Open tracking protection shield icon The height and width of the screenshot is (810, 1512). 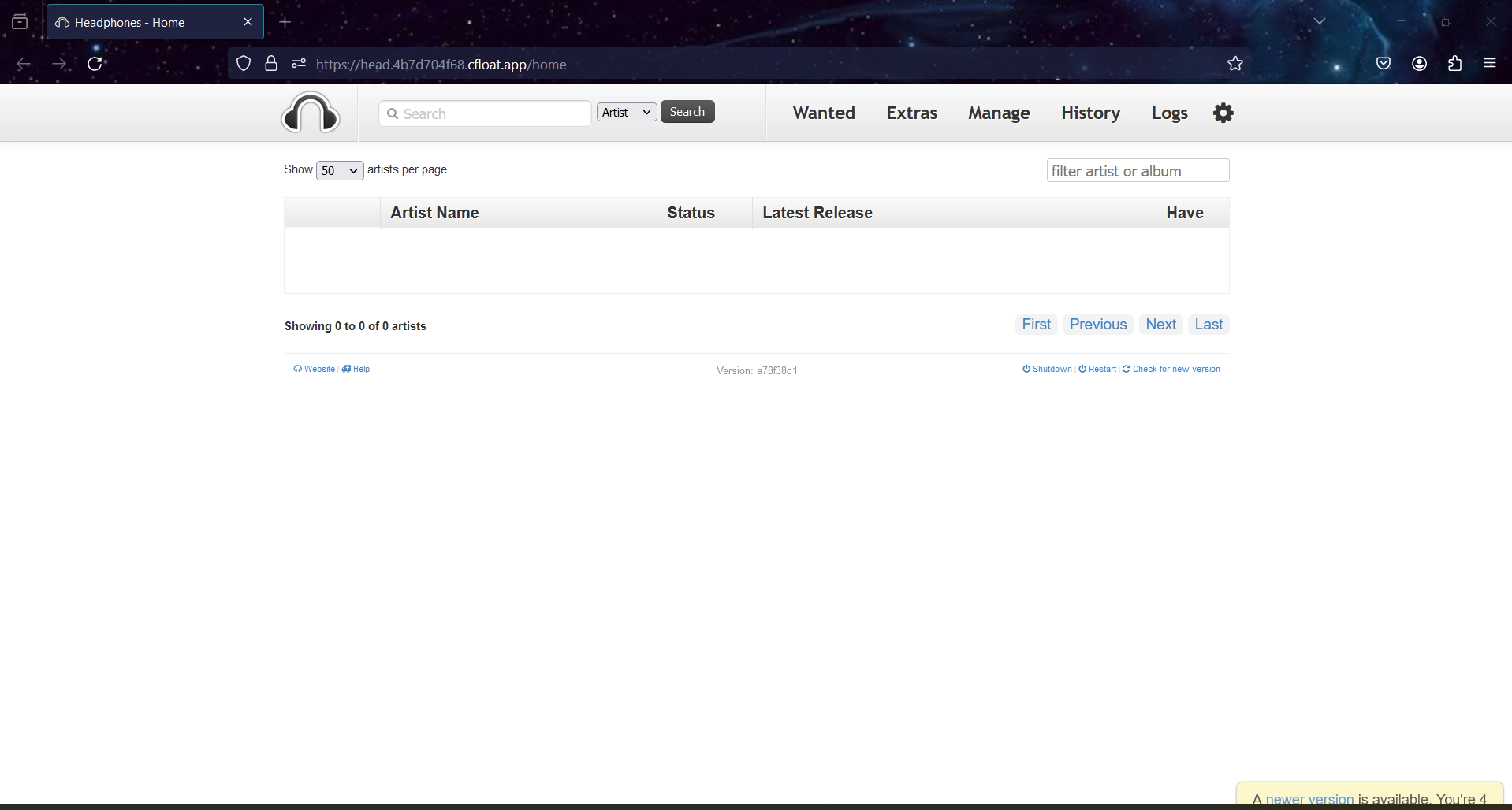[x=244, y=64]
